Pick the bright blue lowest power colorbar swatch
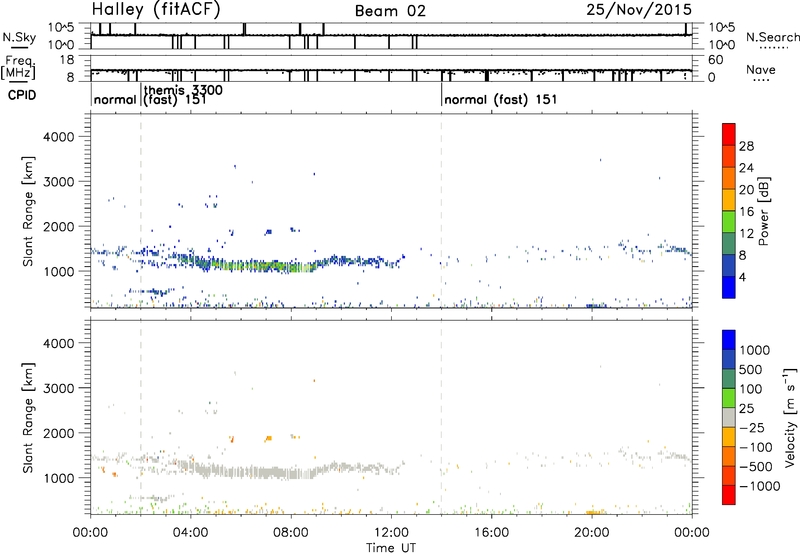This screenshot has height=554, width=800. [729, 287]
